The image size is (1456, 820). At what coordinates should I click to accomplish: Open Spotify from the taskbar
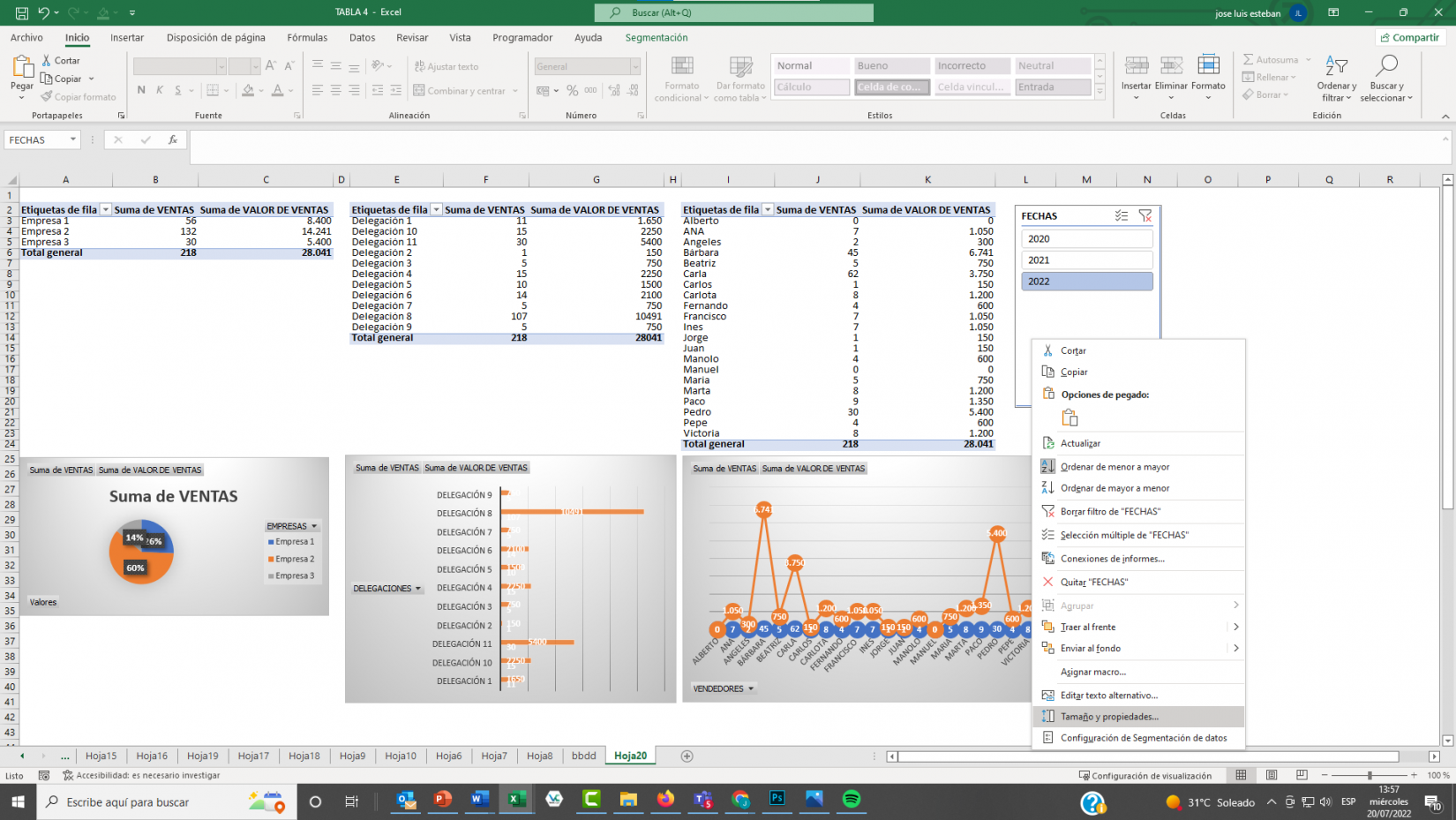[852, 800]
